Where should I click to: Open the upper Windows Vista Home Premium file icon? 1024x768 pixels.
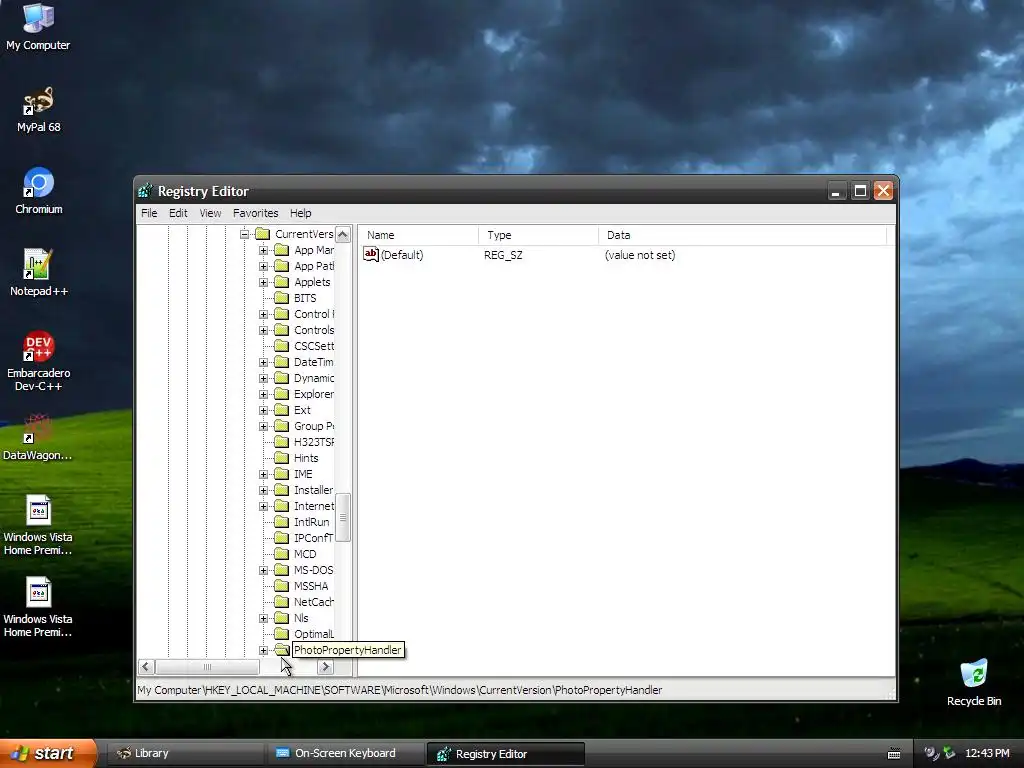(x=38, y=511)
